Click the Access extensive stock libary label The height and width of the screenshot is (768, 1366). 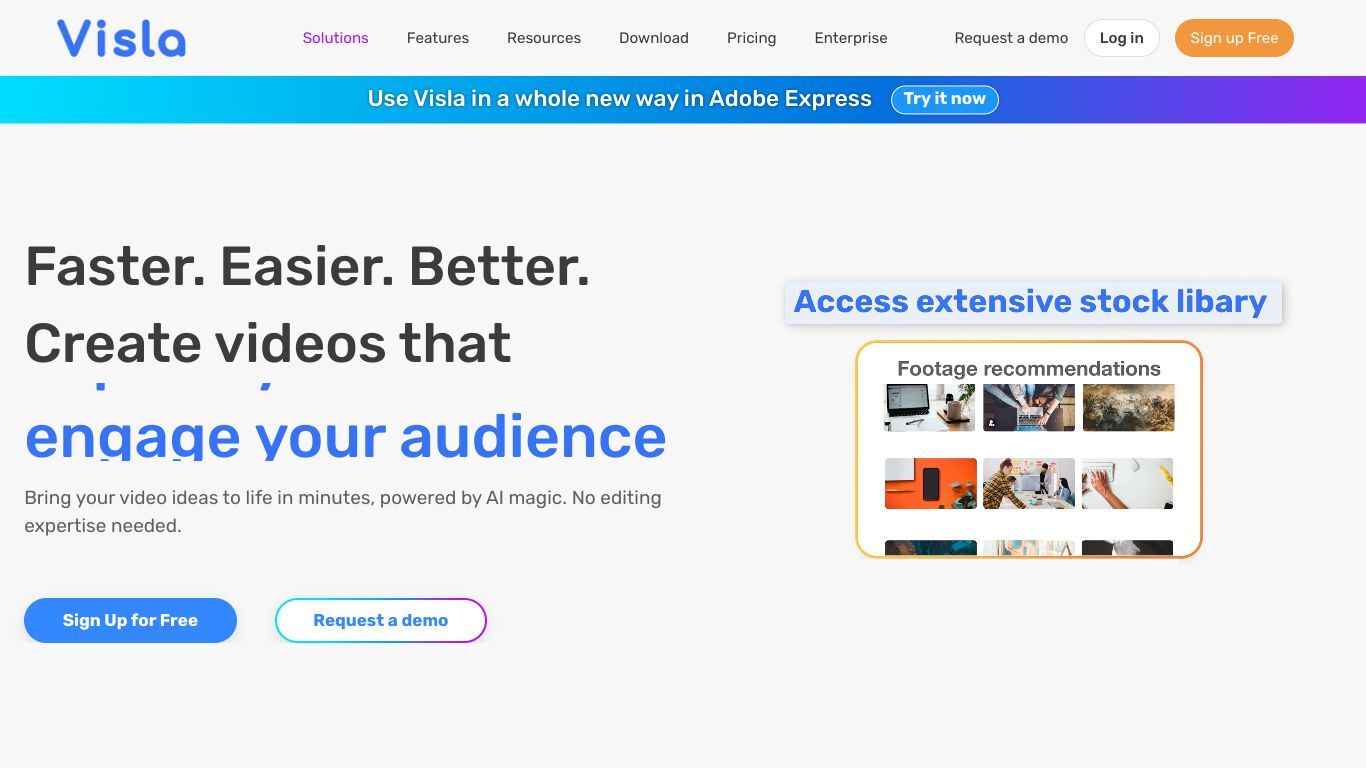[1031, 302]
